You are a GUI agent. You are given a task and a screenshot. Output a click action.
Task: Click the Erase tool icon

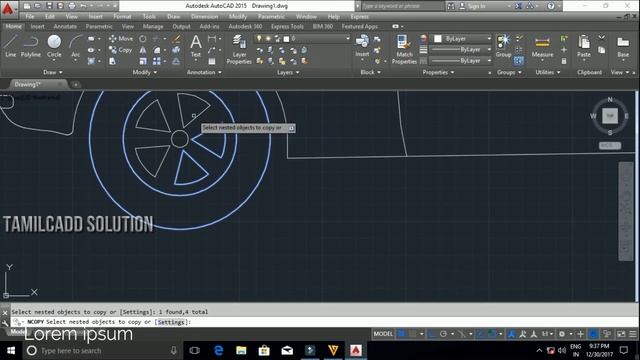[x=176, y=39]
